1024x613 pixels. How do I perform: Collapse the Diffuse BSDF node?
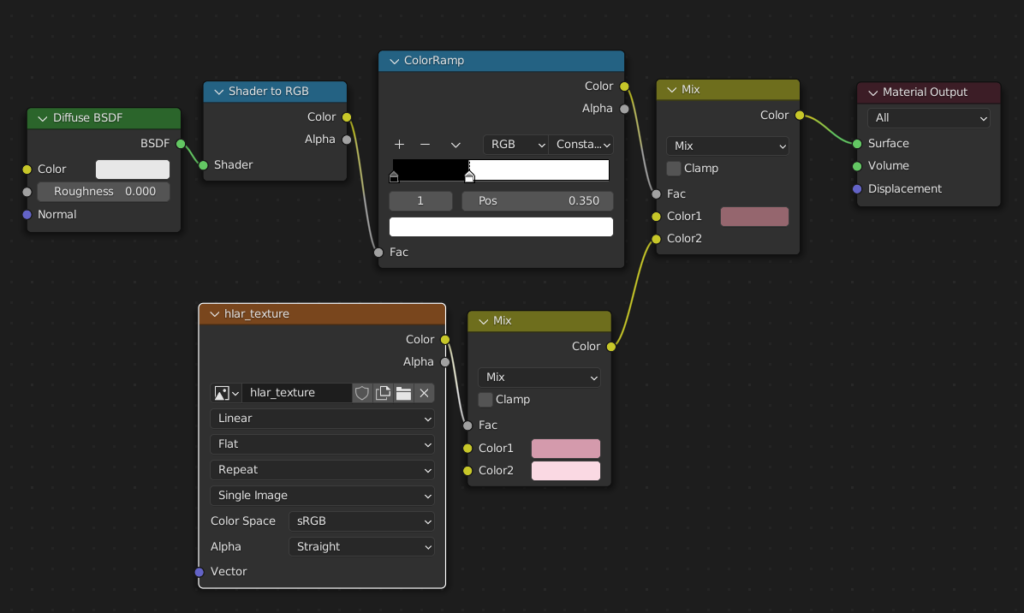(42, 118)
